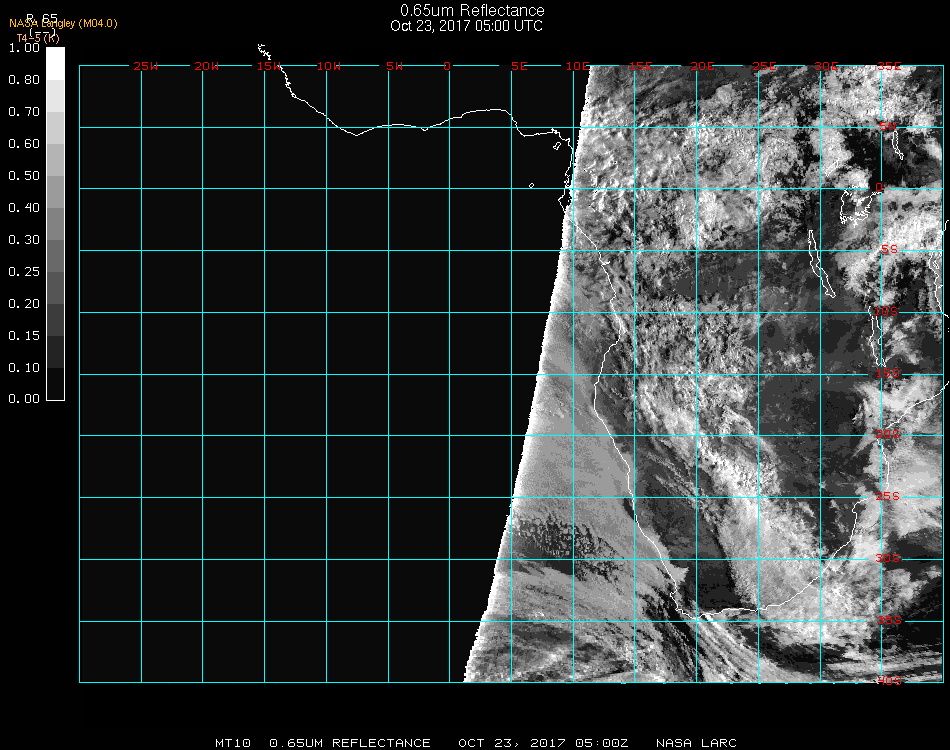Image resolution: width=950 pixels, height=750 pixels.
Task: Click the '10W' longitude label
Action: pyautogui.click(x=329, y=66)
